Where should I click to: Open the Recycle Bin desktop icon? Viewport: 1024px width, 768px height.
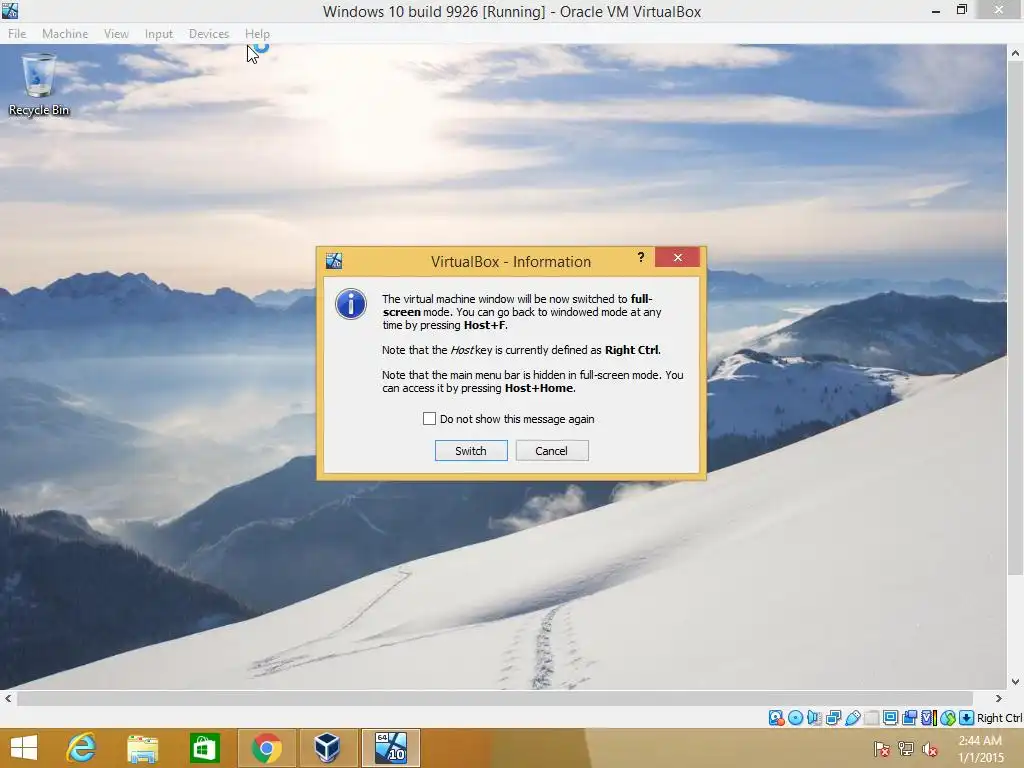tap(39, 85)
